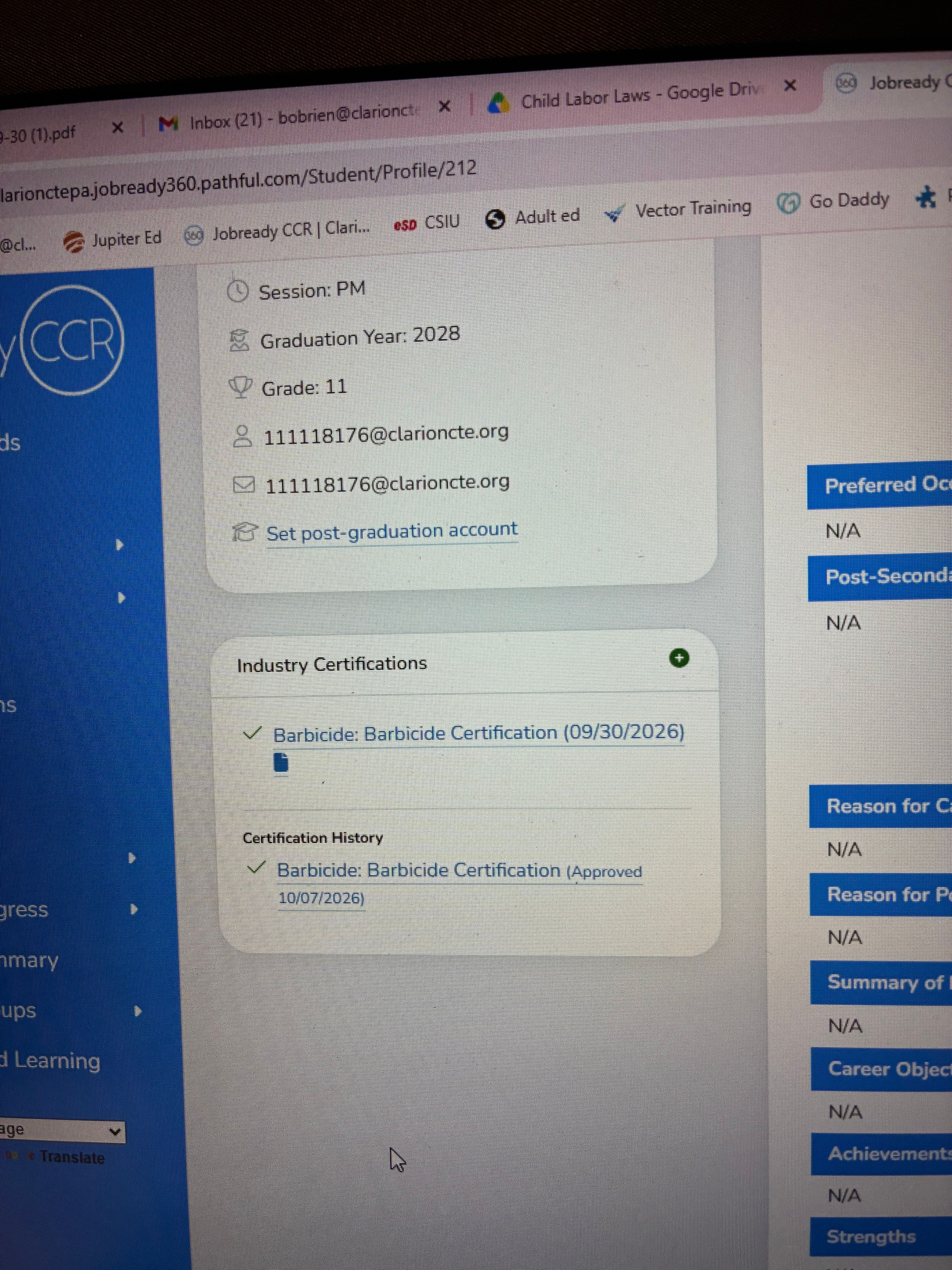Close the pdf tab
The image size is (952, 1270).
[118, 127]
